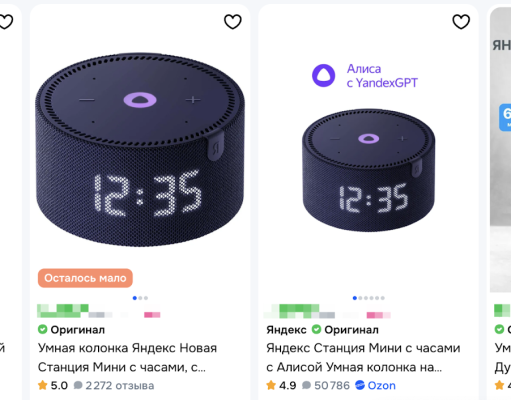Click the Осталось мало badge
The width and height of the screenshot is (511, 400).
point(85,278)
